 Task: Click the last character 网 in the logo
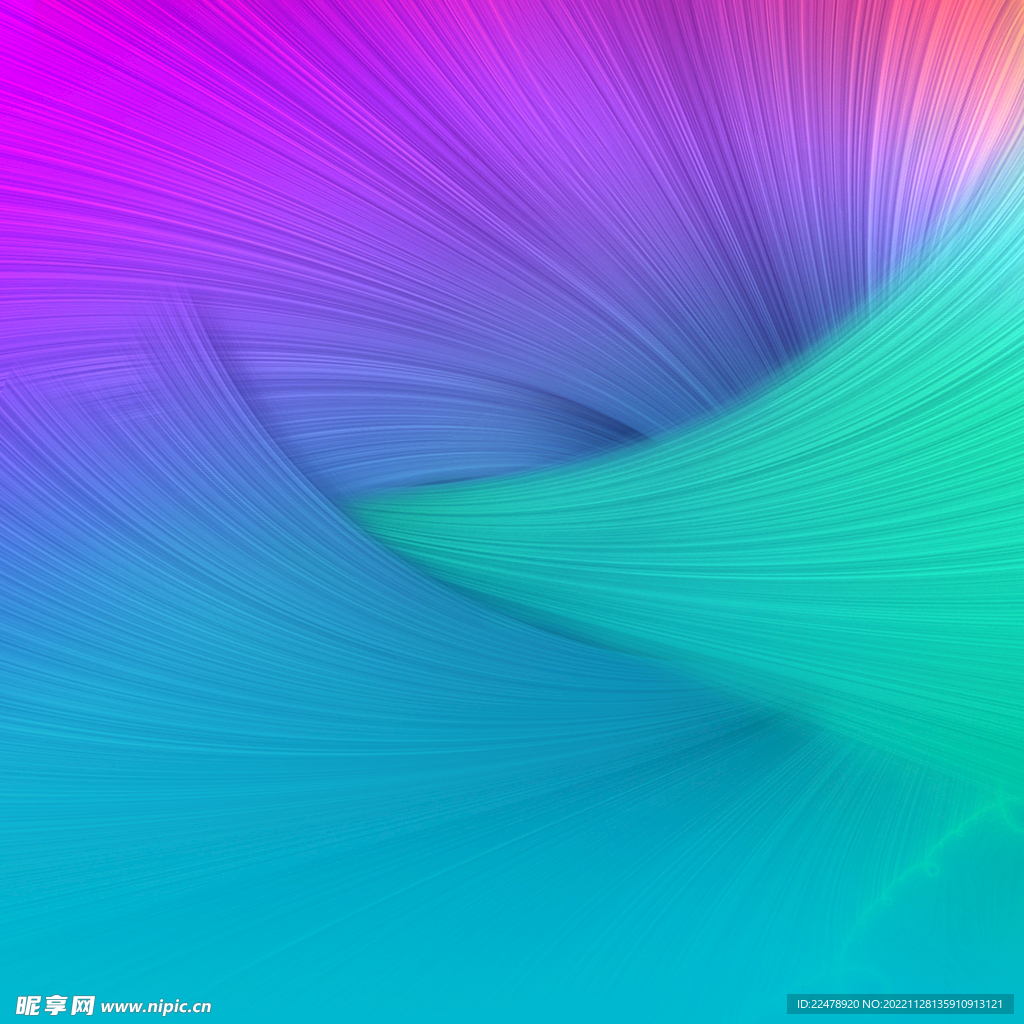pyautogui.click(x=83, y=1005)
